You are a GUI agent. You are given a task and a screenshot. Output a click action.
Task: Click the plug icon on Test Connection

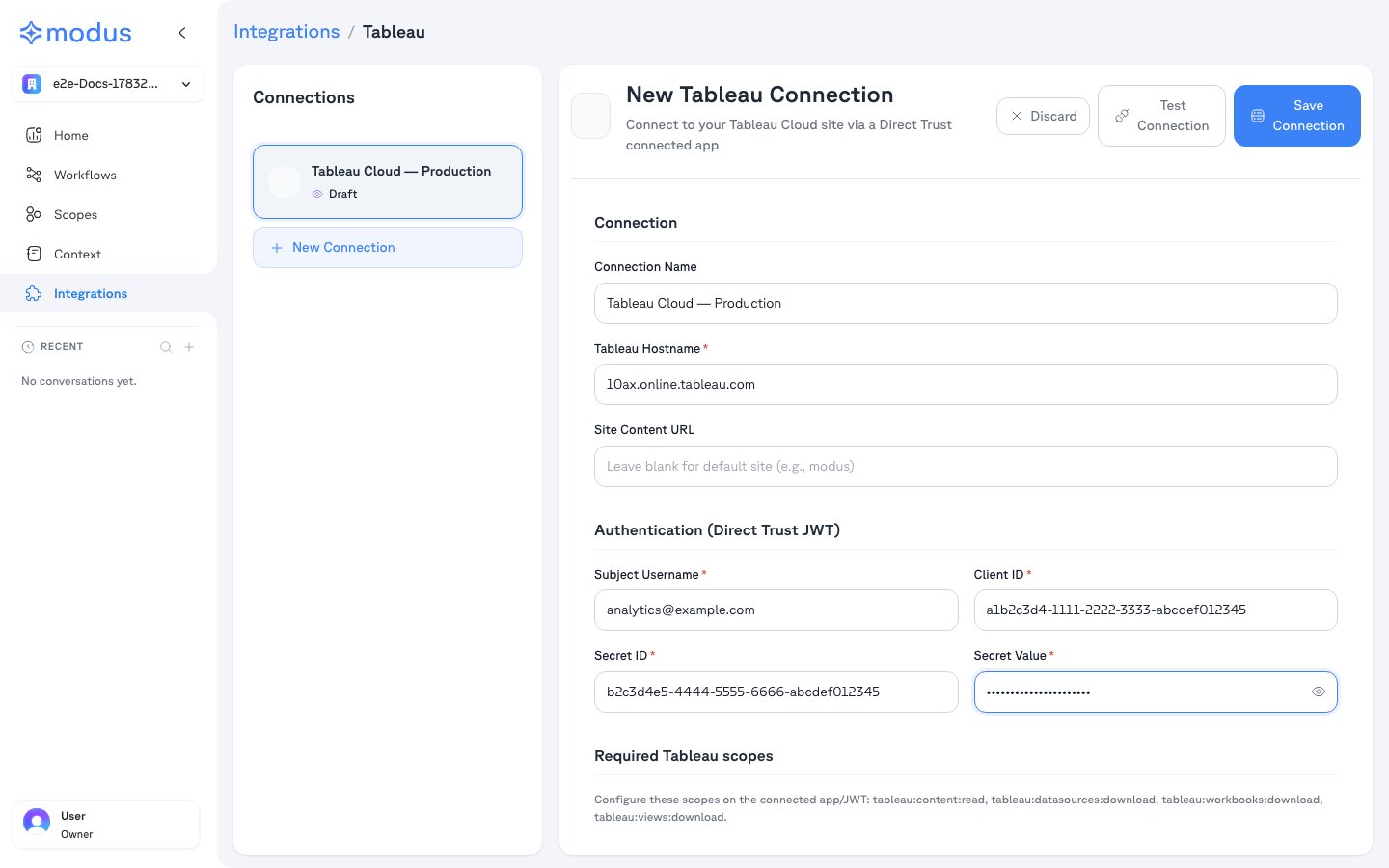pyautogui.click(x=1122, y=116)
